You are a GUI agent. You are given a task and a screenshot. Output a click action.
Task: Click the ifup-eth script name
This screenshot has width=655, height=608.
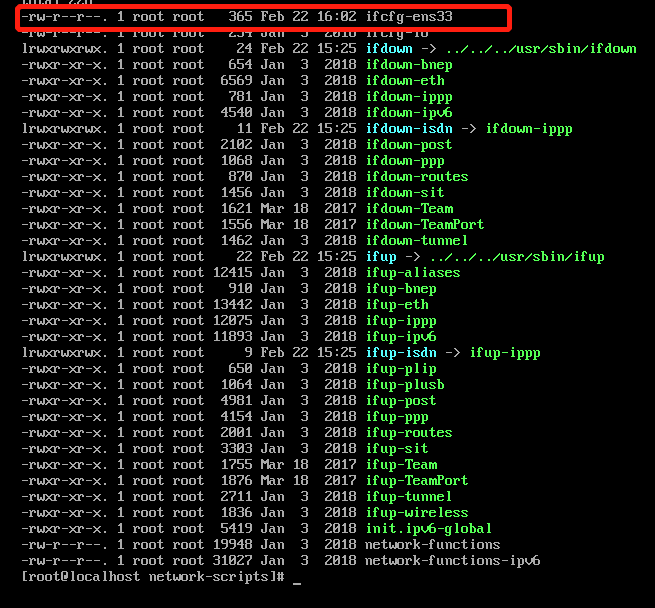[x=397, y=305]
